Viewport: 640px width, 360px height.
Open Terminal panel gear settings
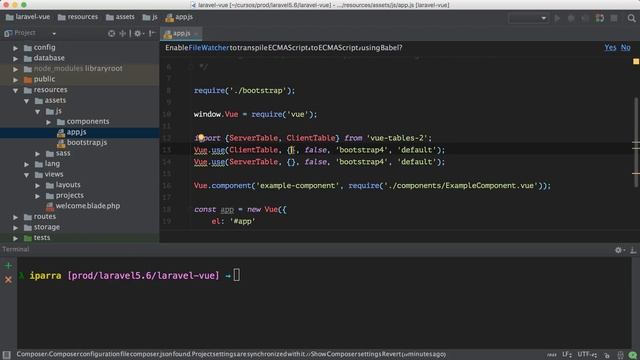click(x=620, y=250)
